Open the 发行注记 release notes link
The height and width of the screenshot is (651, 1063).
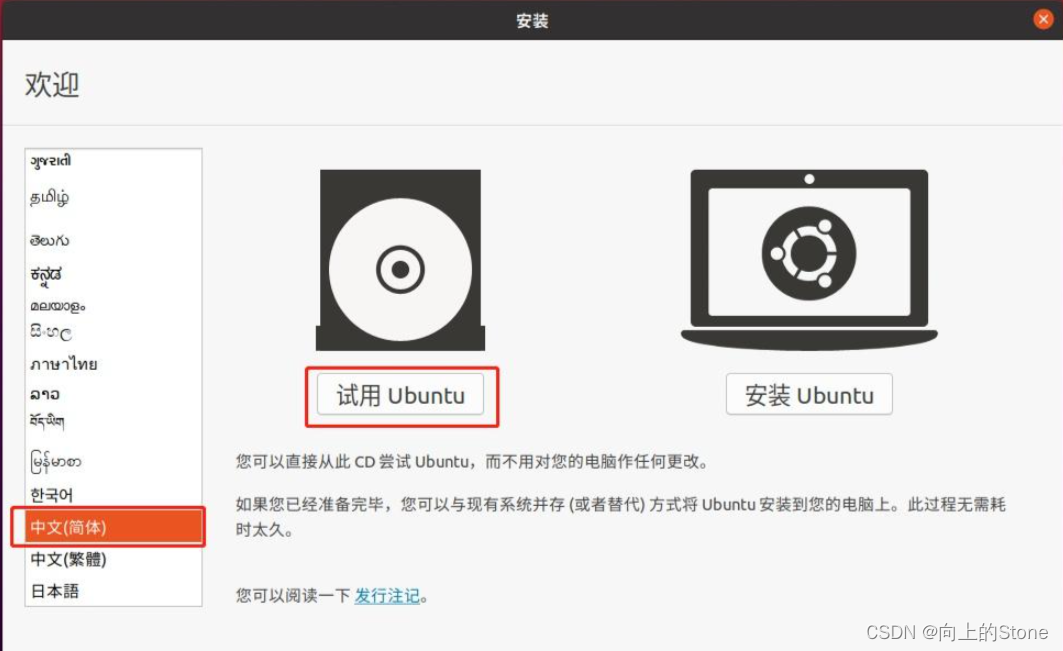point(387,595)
